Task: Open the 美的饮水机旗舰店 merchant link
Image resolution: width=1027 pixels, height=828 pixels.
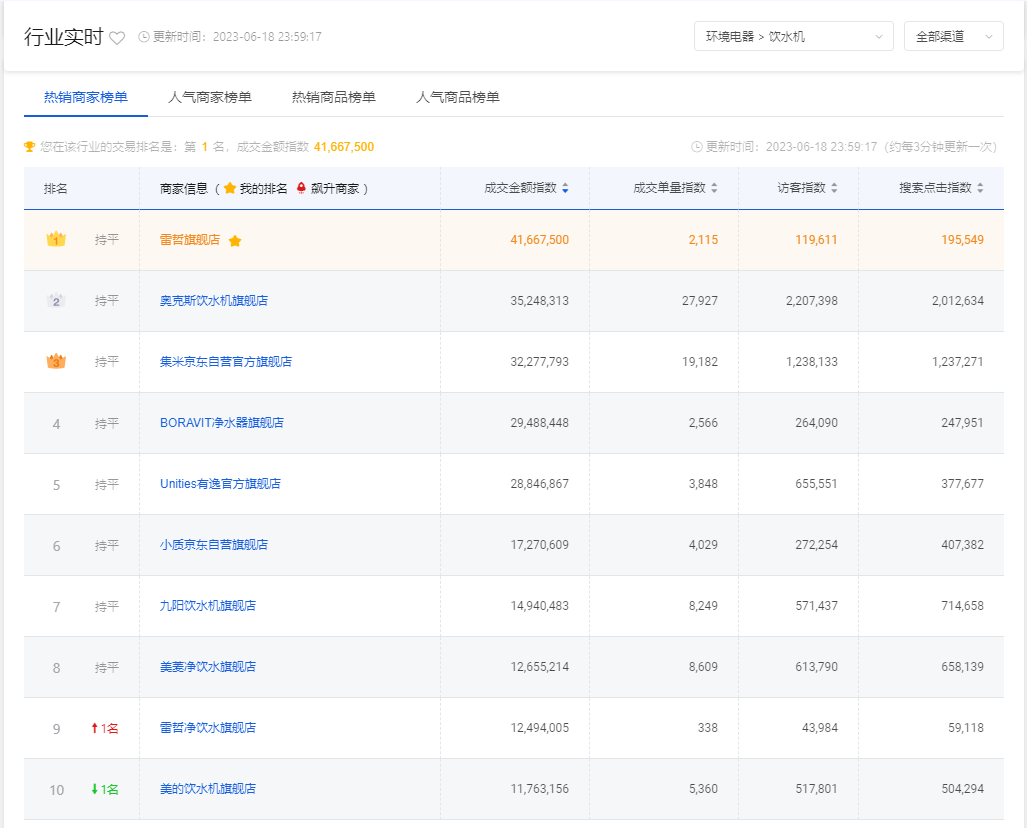Action: 208,789
